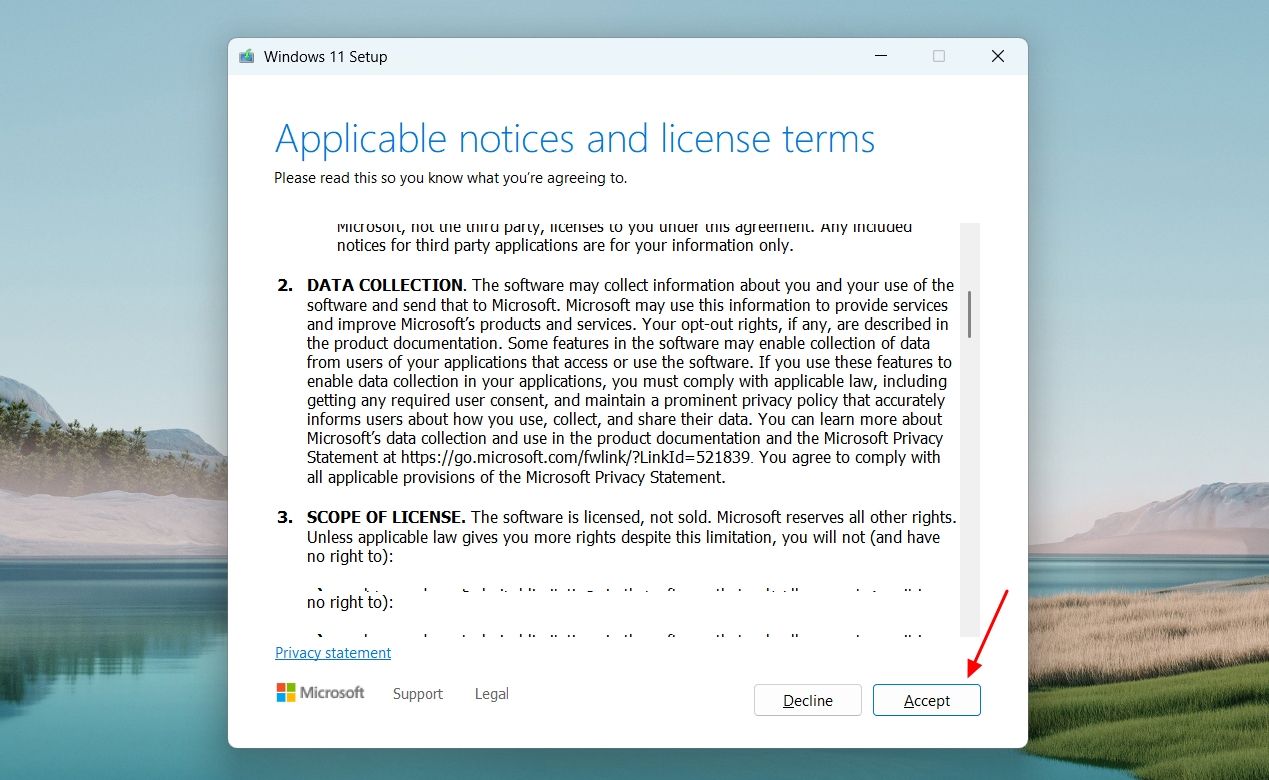Close the Windows 11 Setup window
The width and height of the screenshot is (1269, 780).
[x=997, y=56]
